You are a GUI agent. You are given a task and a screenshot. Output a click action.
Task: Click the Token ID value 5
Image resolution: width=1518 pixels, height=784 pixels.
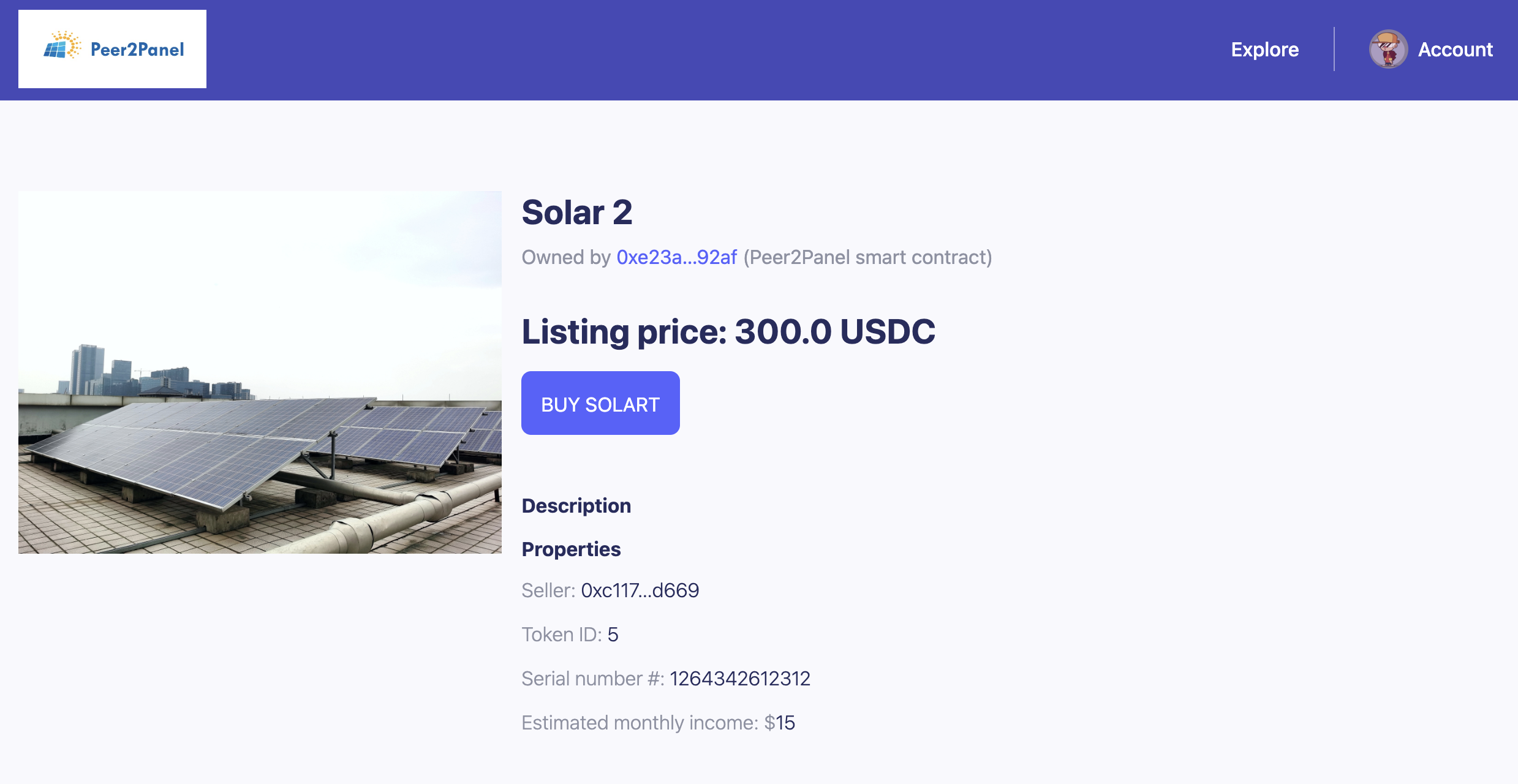[x=613, y=635]
